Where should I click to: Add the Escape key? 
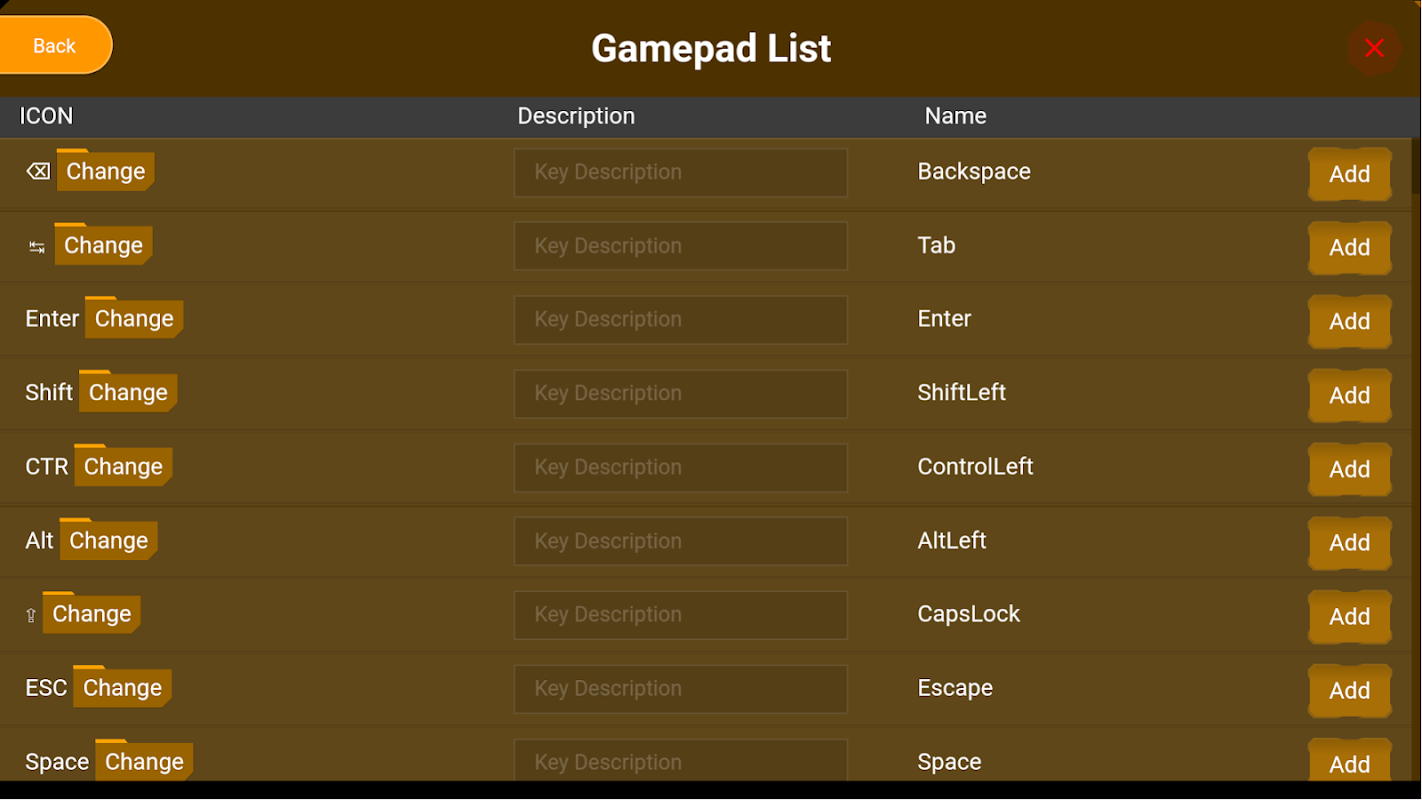1349,690
